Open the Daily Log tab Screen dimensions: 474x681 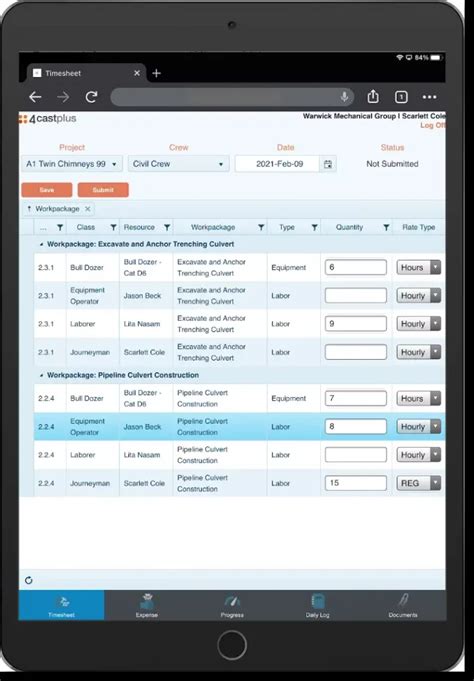coord(318,605)
